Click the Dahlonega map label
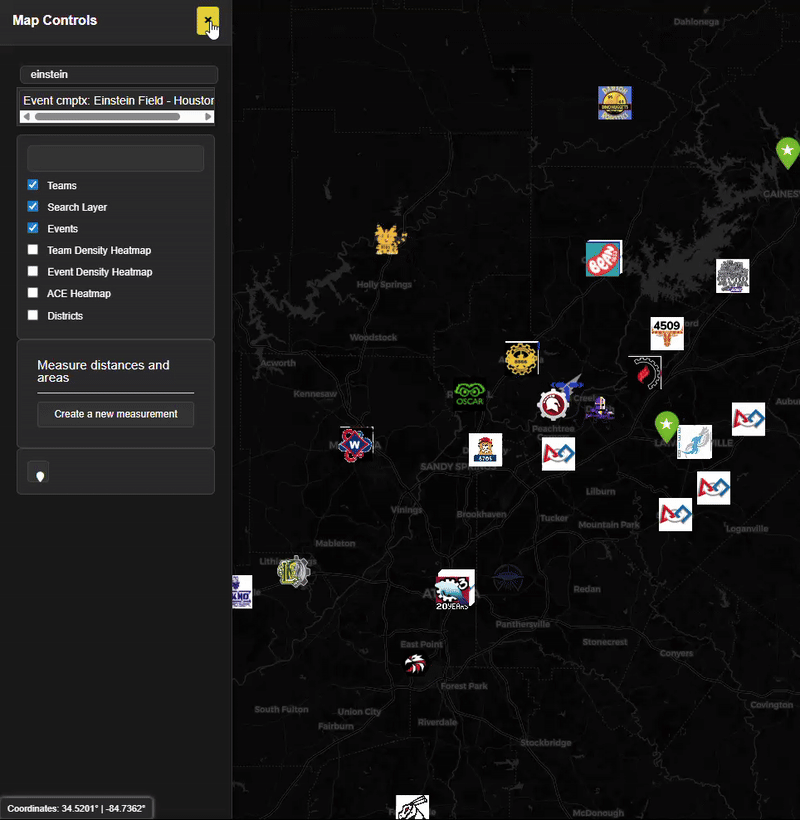800x820 pixels. pos(696,21)
